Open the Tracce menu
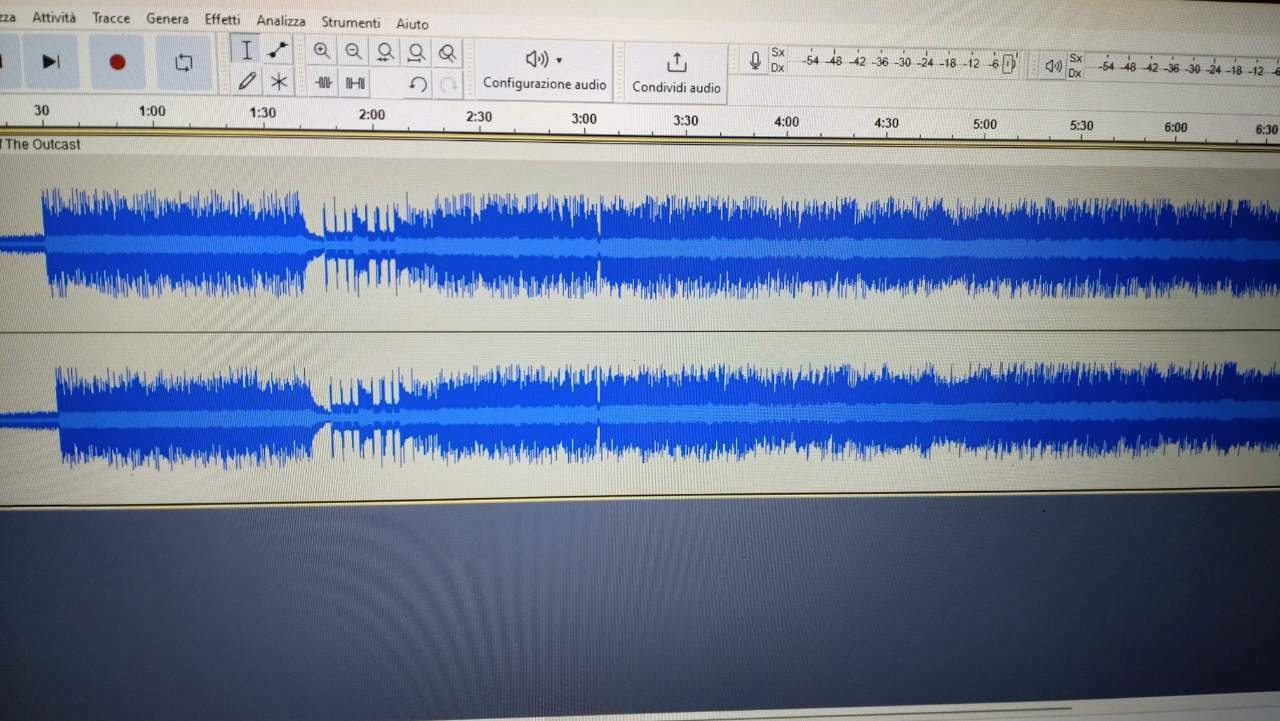 coord(111,19)
